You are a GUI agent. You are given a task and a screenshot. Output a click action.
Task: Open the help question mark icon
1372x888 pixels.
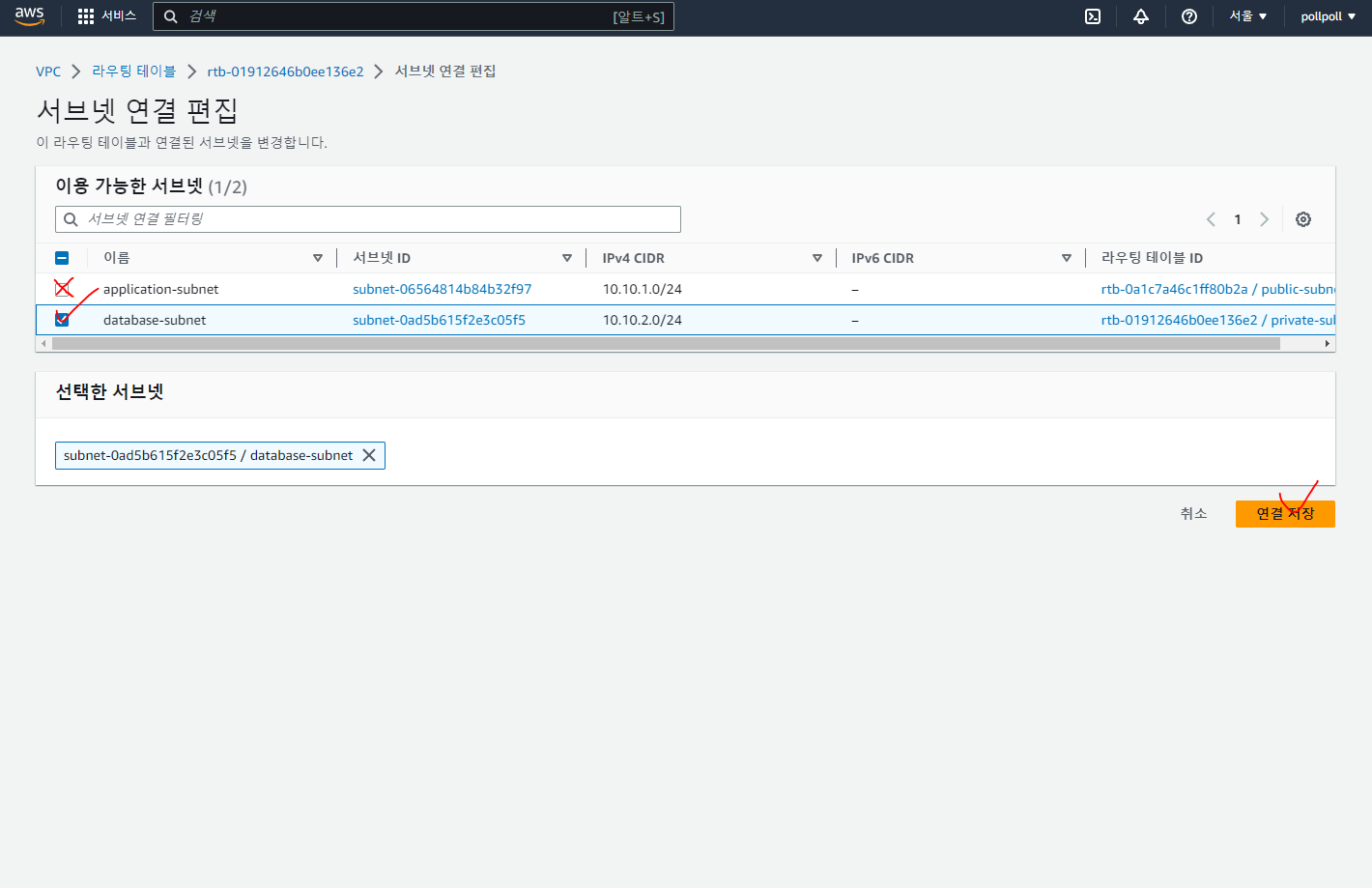(1189, 16)
